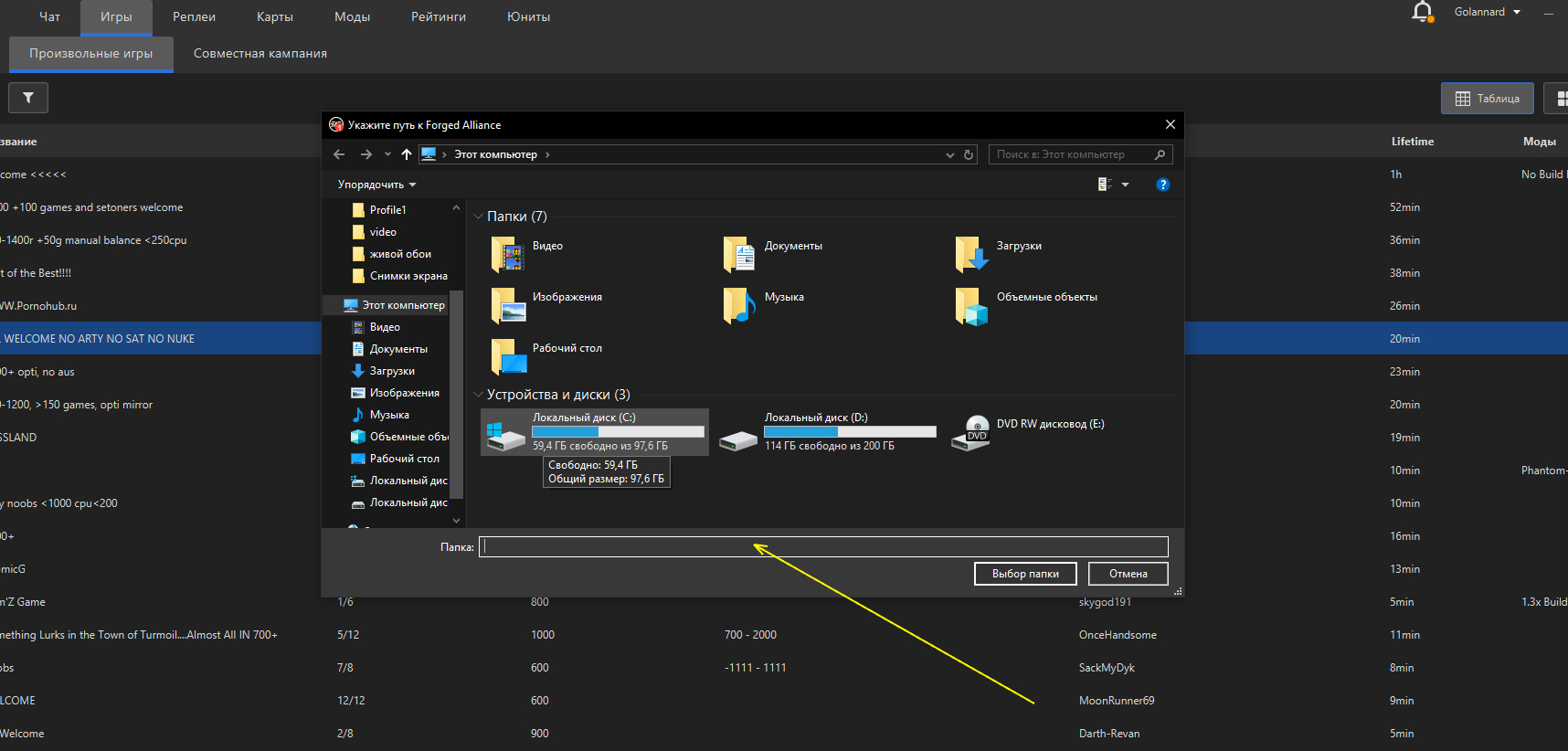Select Рабочий стол in navigation tree
This screenshot has height=751, width=1568.
coord(404,459)
